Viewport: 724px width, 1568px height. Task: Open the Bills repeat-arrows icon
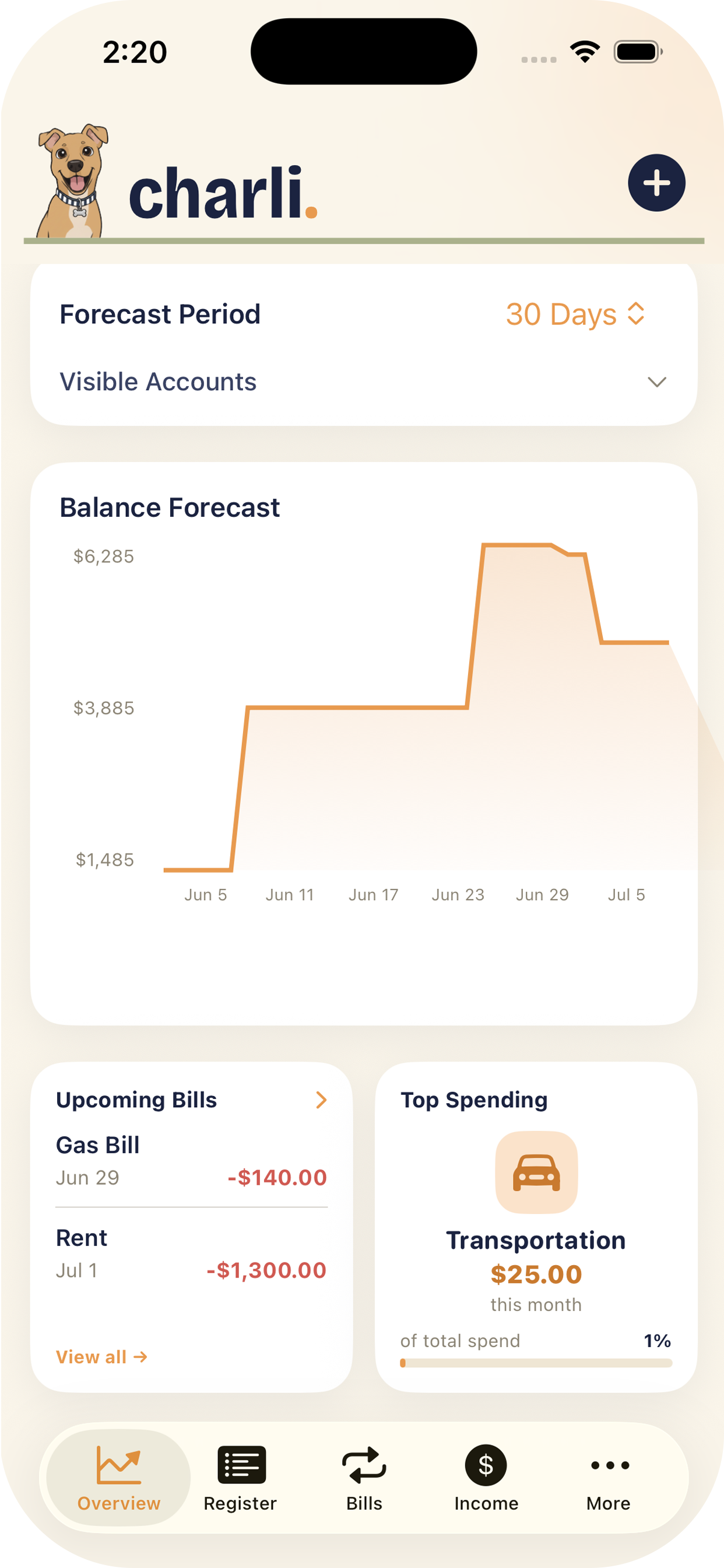tap(364, 1465)
